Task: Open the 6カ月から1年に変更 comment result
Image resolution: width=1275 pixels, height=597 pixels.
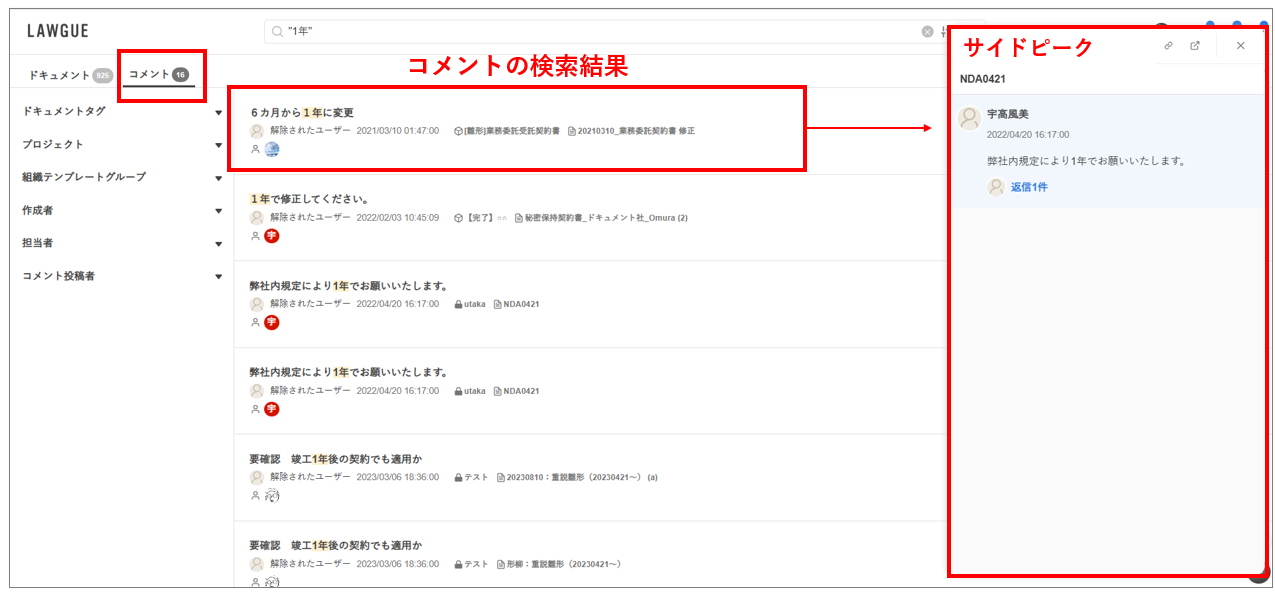Action: point(302,113)
